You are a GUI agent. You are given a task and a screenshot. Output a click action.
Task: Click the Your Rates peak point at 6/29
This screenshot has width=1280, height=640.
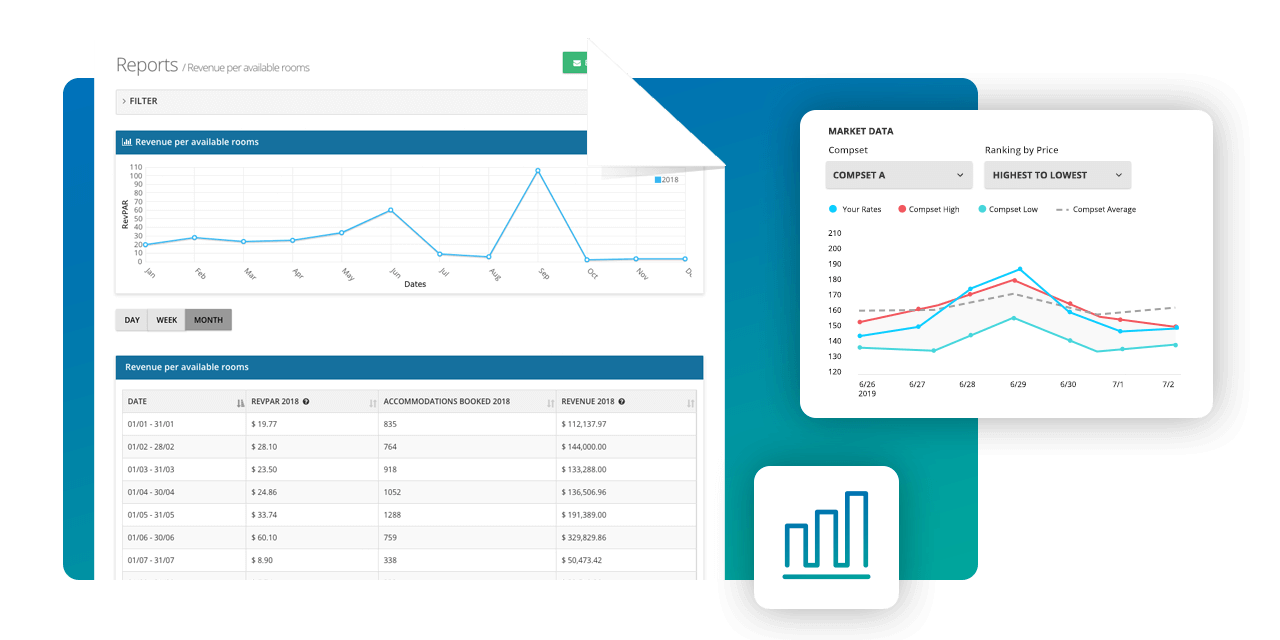click(x=1019, y=269)
